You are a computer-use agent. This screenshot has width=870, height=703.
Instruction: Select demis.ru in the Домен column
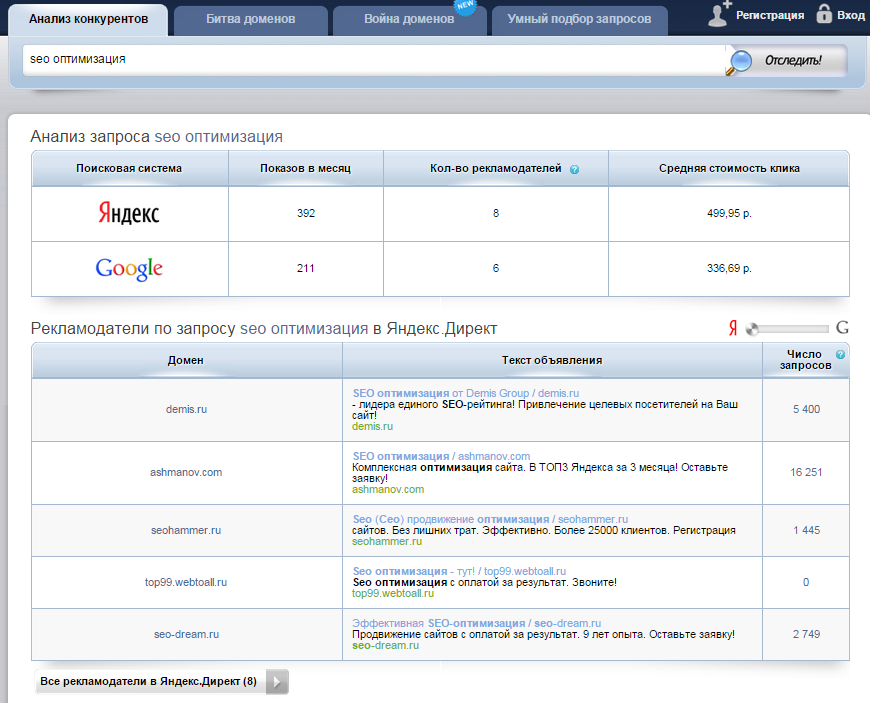[x=186, y=409]
